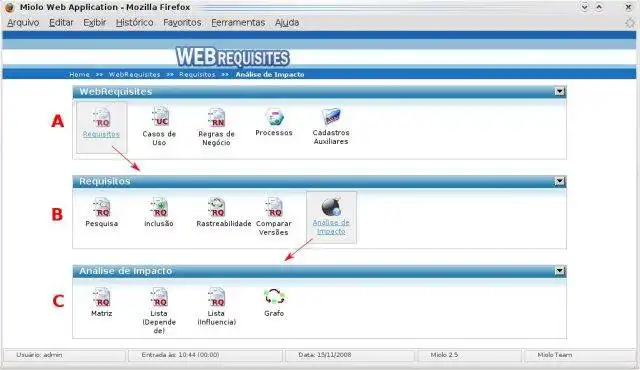Collapse the Requisitos panel

tap(560, 181)
